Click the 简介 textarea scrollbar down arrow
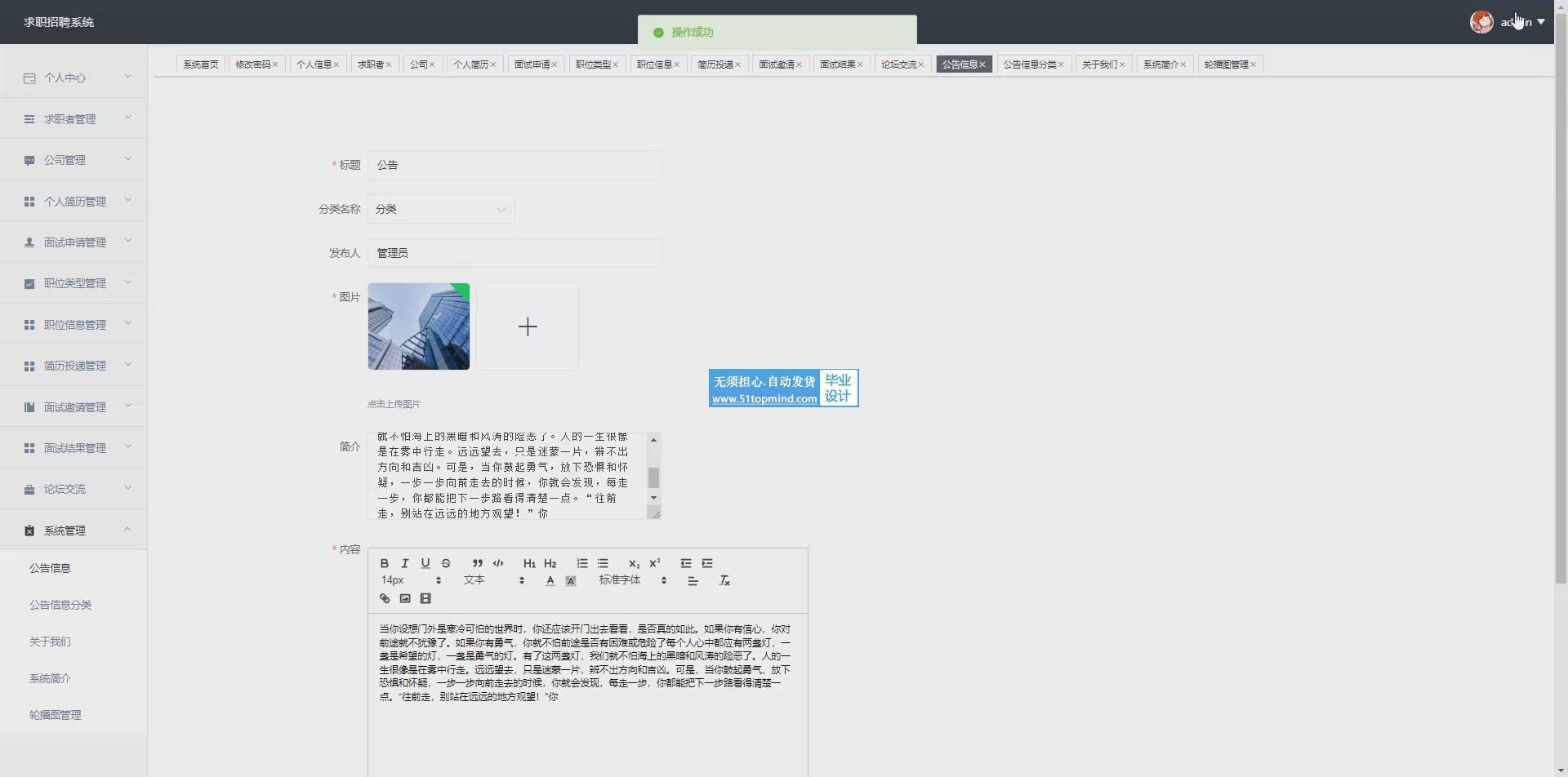Viewport: 1568px width, 777px height. coord(653,498)
